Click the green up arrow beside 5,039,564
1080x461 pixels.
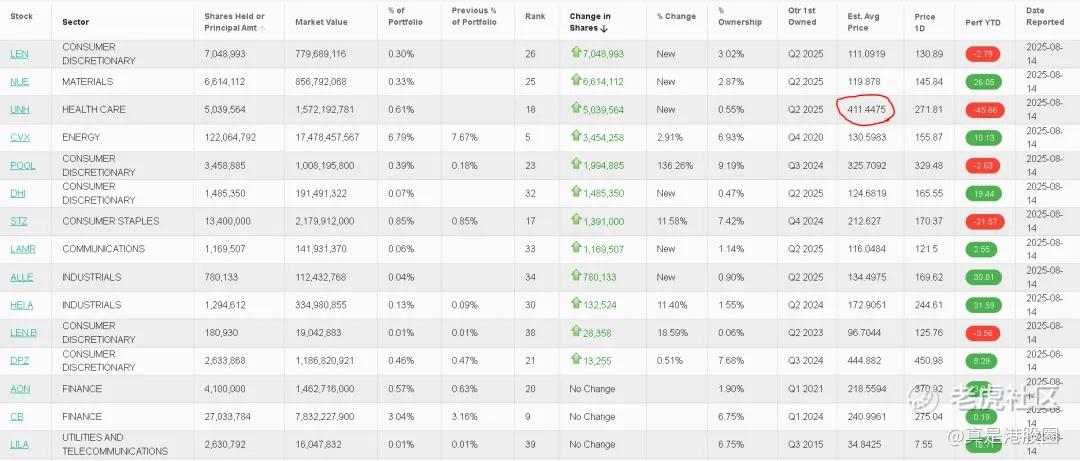click(x=576, y=108)
